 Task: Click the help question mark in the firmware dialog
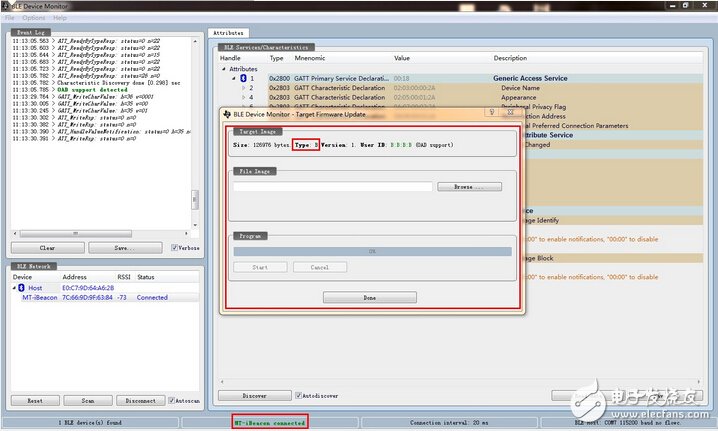[492, 113]
